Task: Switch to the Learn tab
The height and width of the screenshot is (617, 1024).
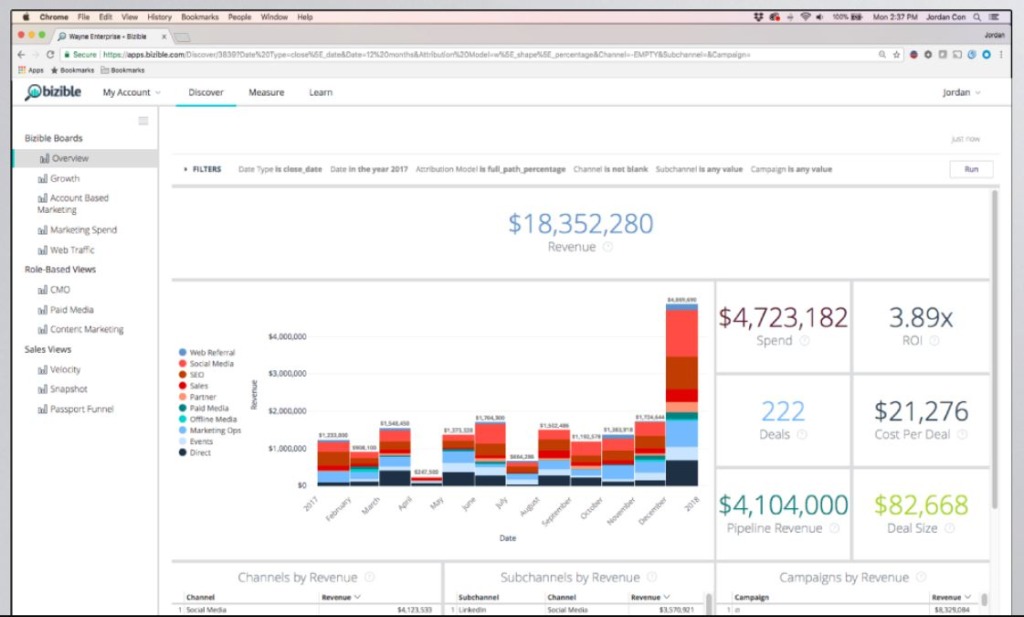Action: point(321,93)
